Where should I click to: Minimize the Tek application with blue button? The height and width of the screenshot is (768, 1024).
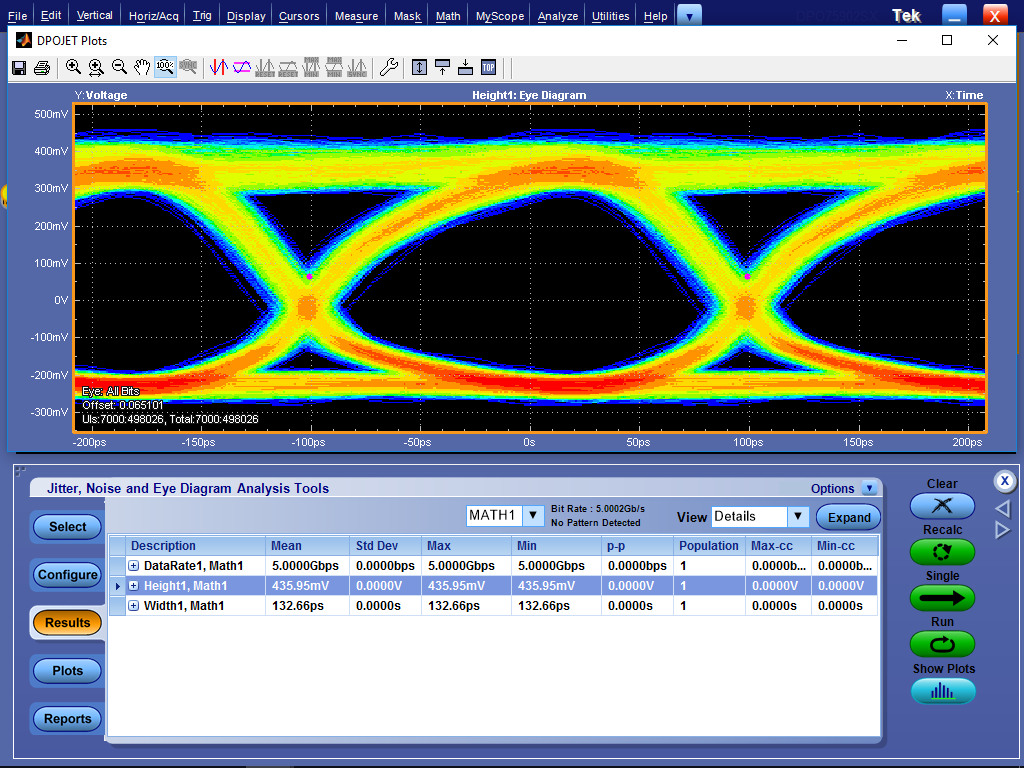(x=954, y=16)
